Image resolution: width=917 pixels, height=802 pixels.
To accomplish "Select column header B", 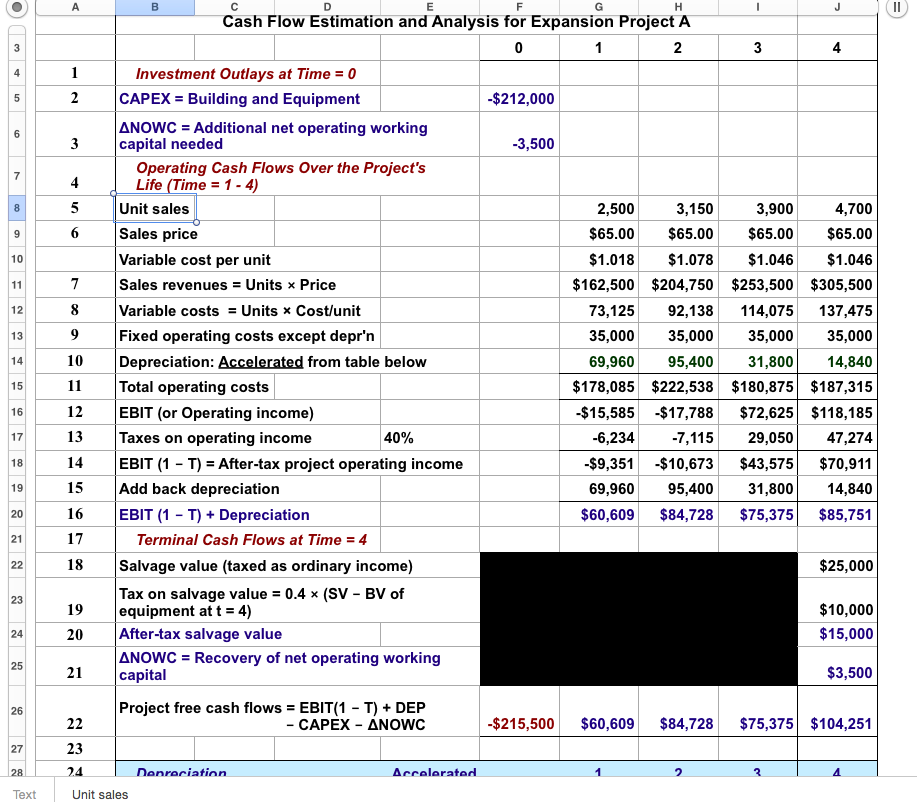I will pos(154,9).
